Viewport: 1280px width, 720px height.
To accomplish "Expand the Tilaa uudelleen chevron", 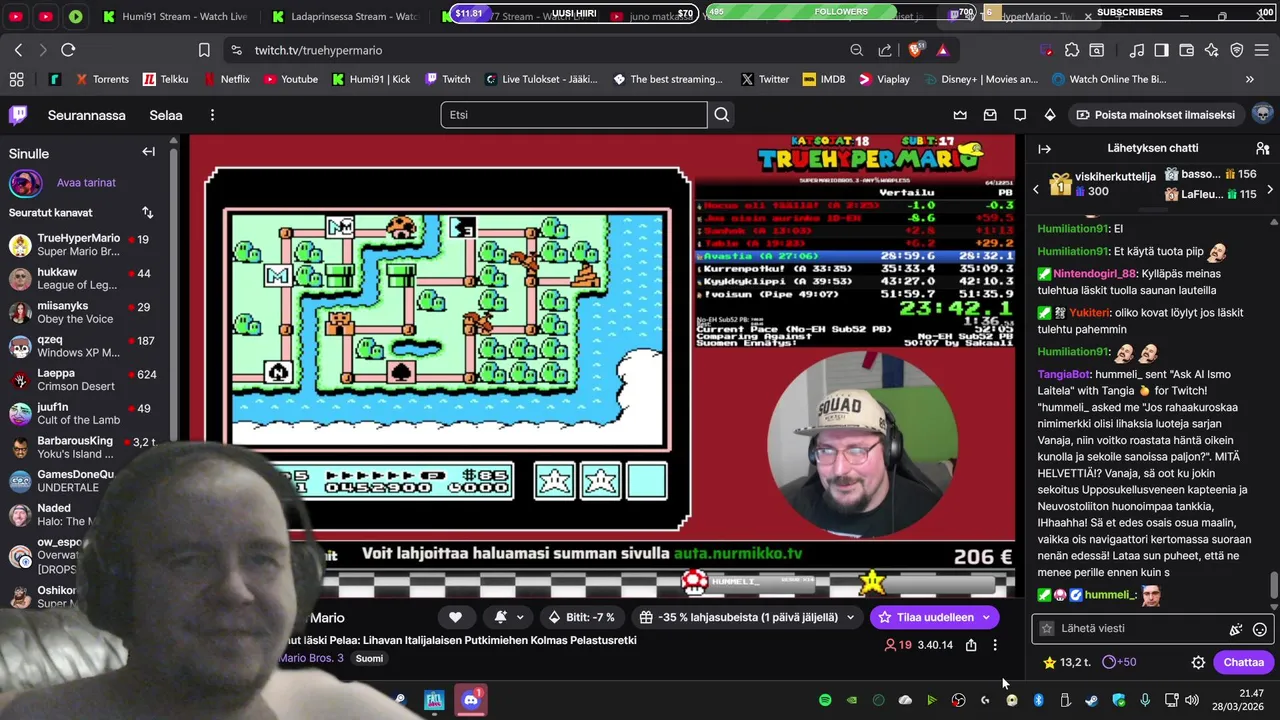I will pos(986,617).
